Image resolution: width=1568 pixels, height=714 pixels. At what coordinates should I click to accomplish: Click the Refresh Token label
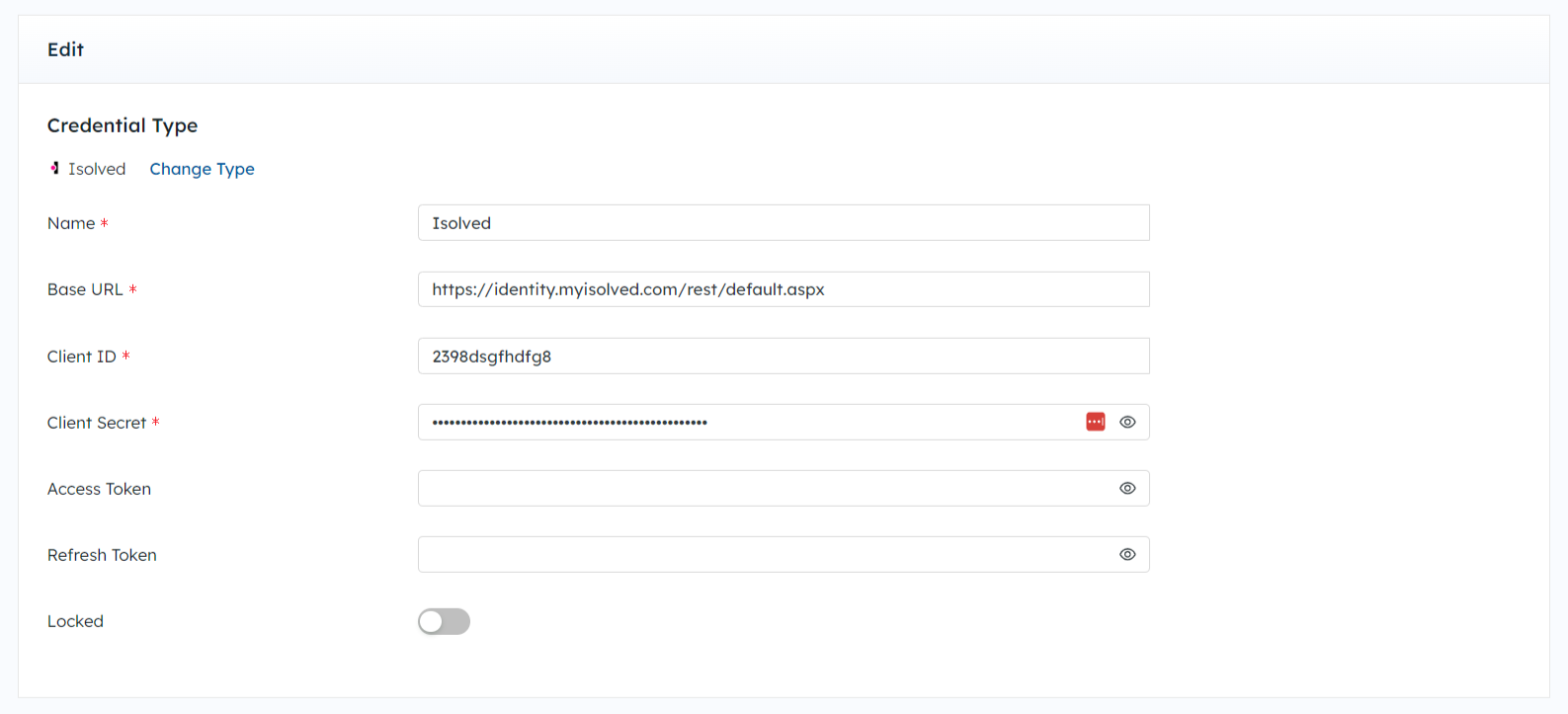102,555
